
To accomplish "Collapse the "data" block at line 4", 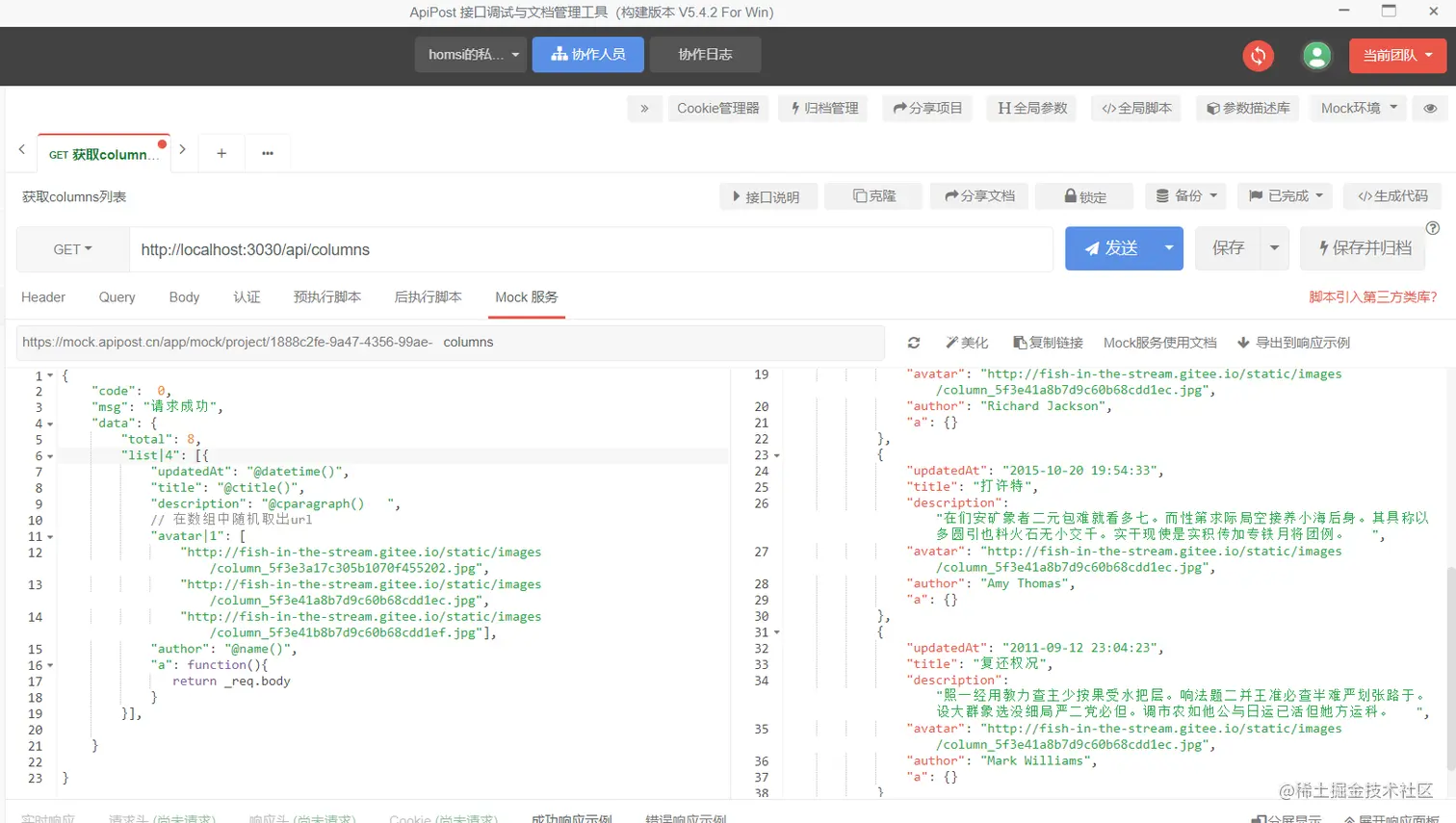I will click(50, 424).
